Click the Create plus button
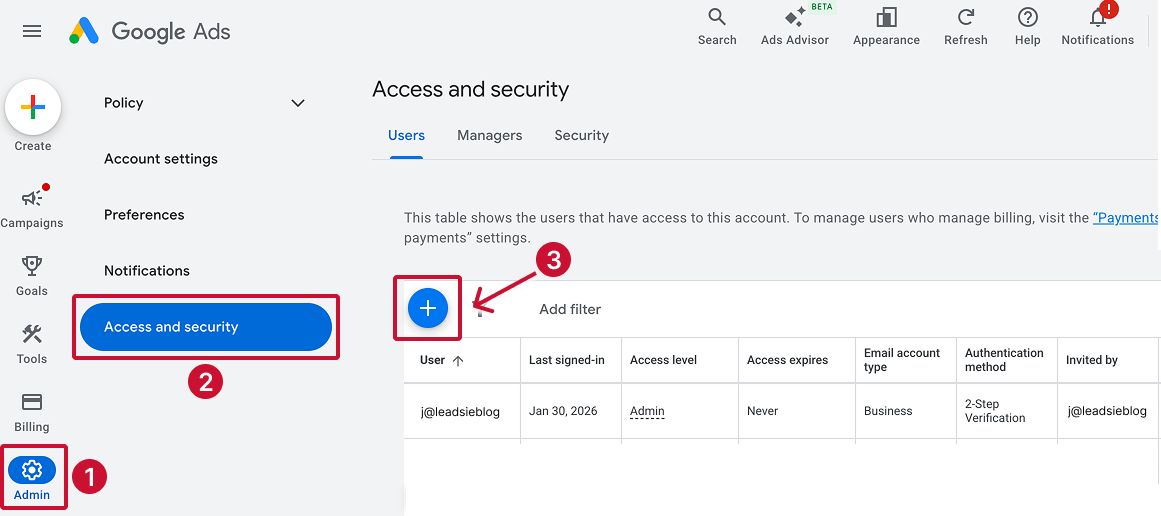Screen dimensions: 1161x516 tap(33, 107)
